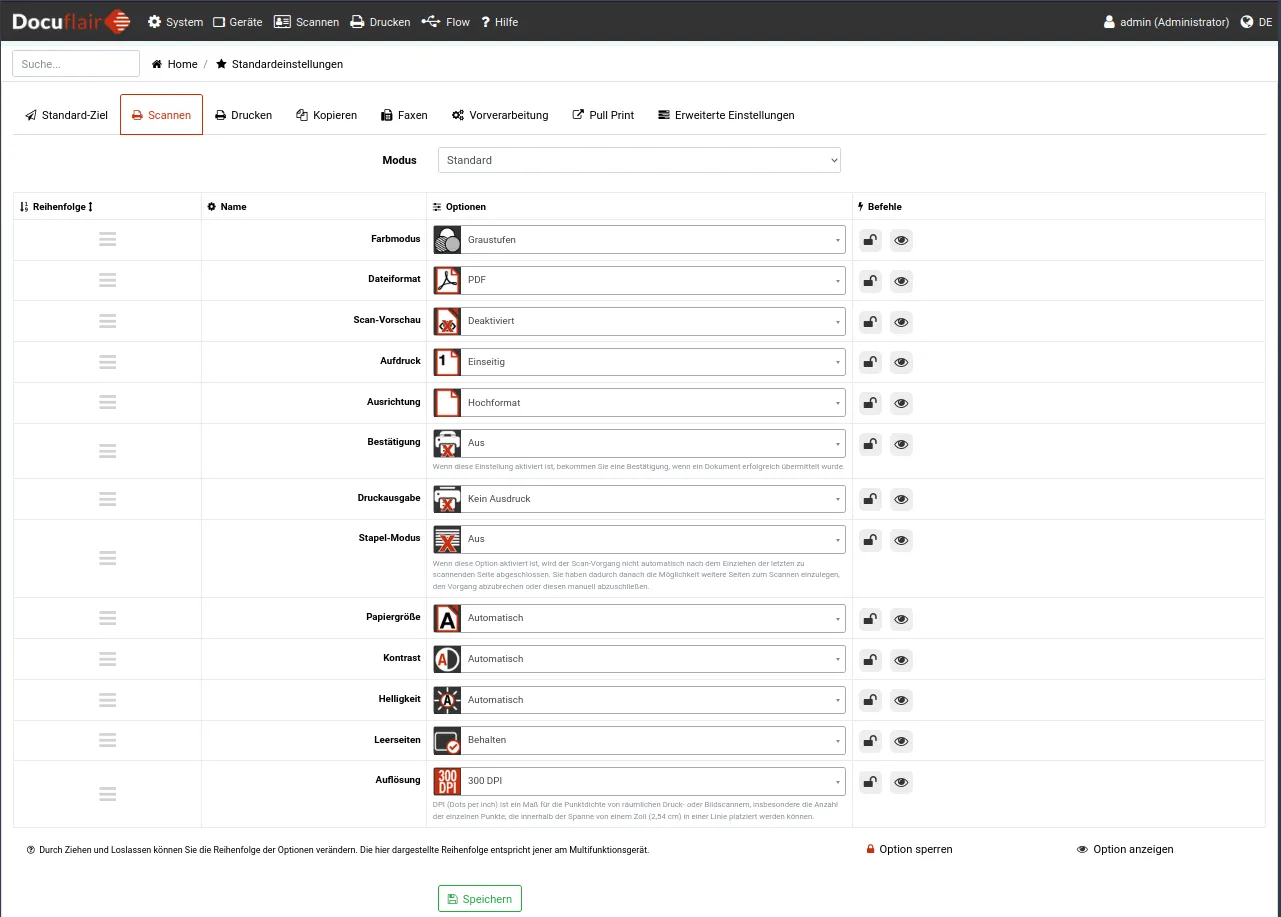Click the Stapel-Modus icon
1281x917 pixels.
tap(447, 540)
